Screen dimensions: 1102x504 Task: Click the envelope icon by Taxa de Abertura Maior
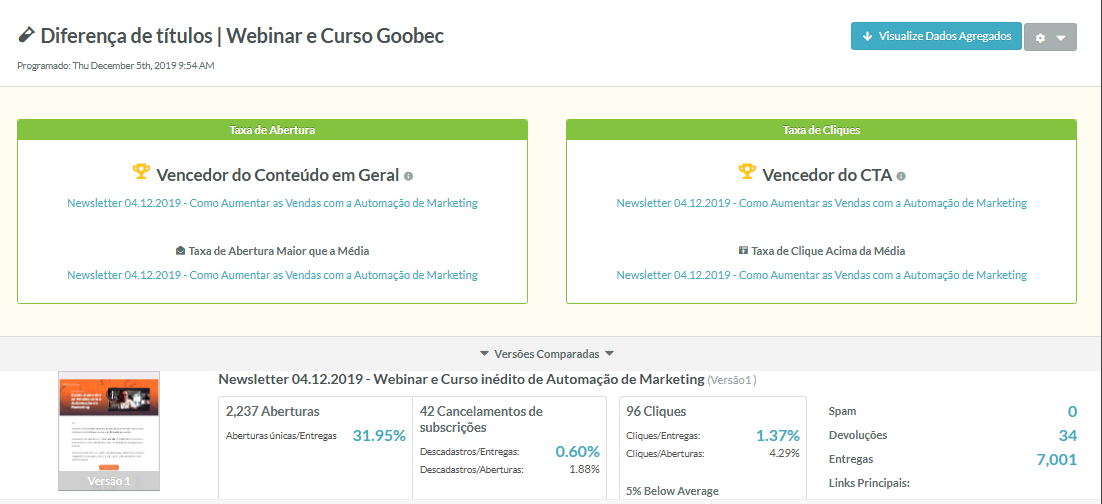coord(180,250)
